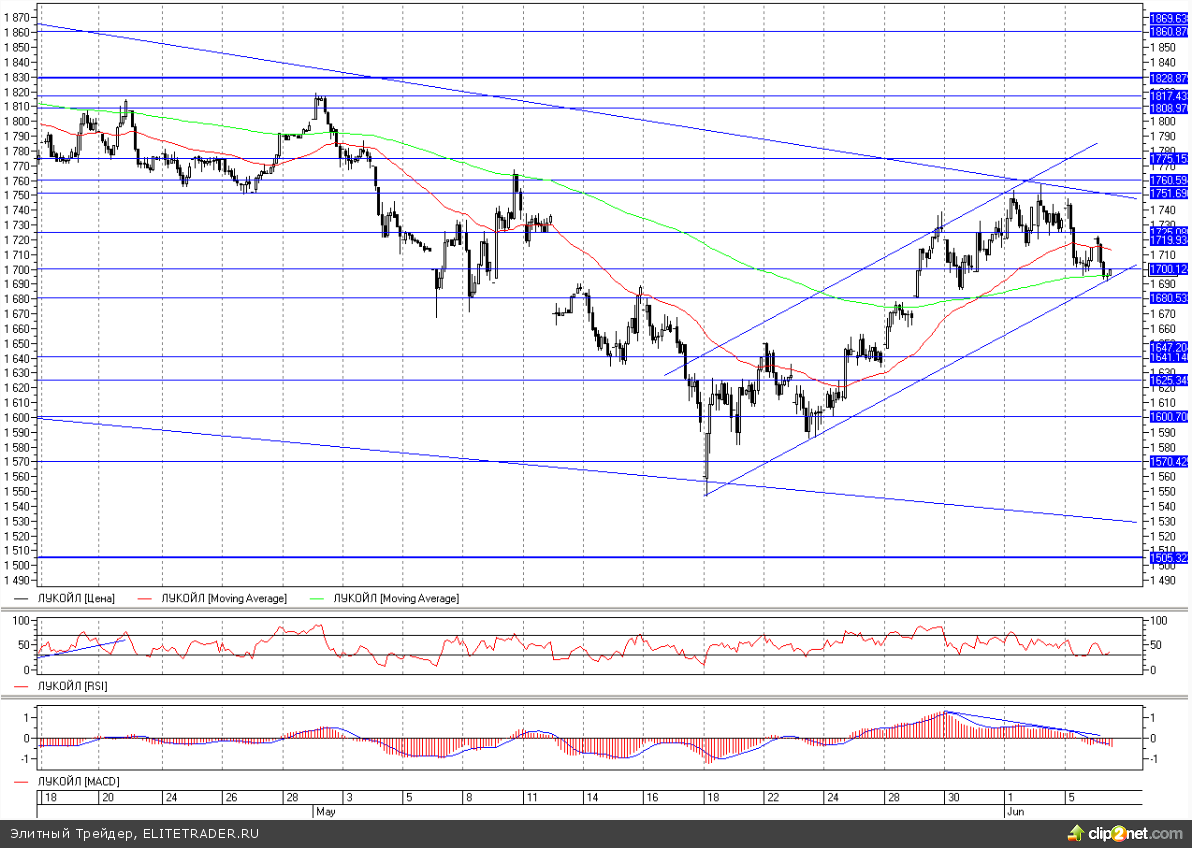This screenshot has height=848, width=1192.
Task: Click the clip2net logo icon
Action: click(1076, 832)
